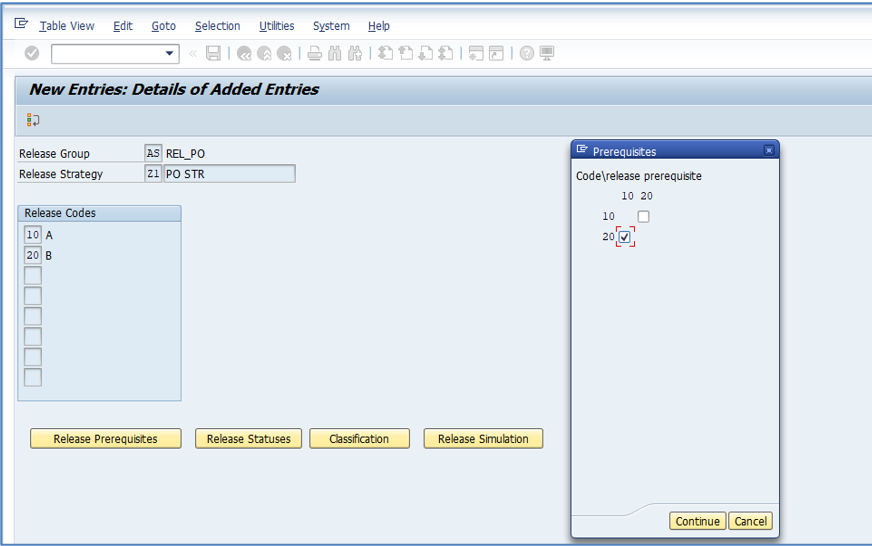The width and height of the screenshot is (872, 546).
Task: Click the Print icon
Action: [315, 53]
